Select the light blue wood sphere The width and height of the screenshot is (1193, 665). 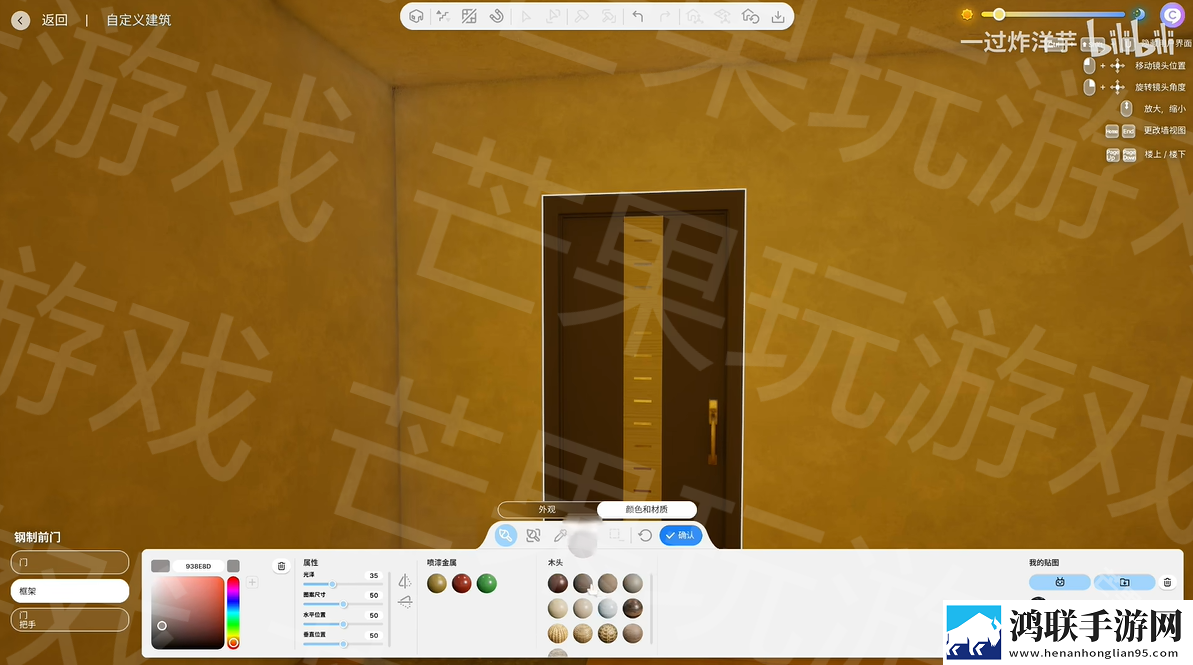608,609
